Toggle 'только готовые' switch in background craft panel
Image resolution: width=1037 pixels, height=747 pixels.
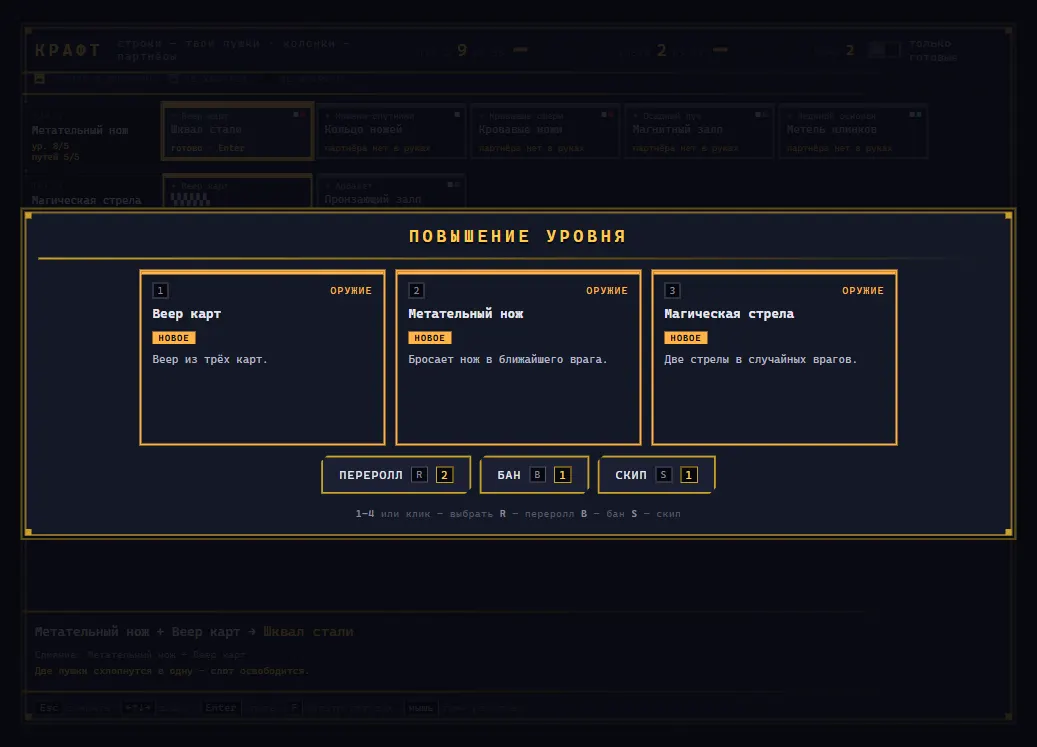884,50
